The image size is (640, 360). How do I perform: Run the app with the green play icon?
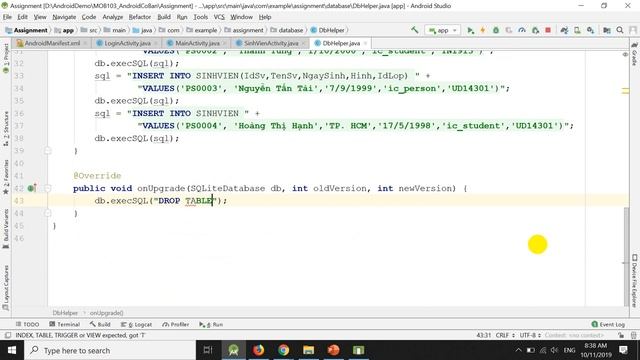(x=470, y=30)
